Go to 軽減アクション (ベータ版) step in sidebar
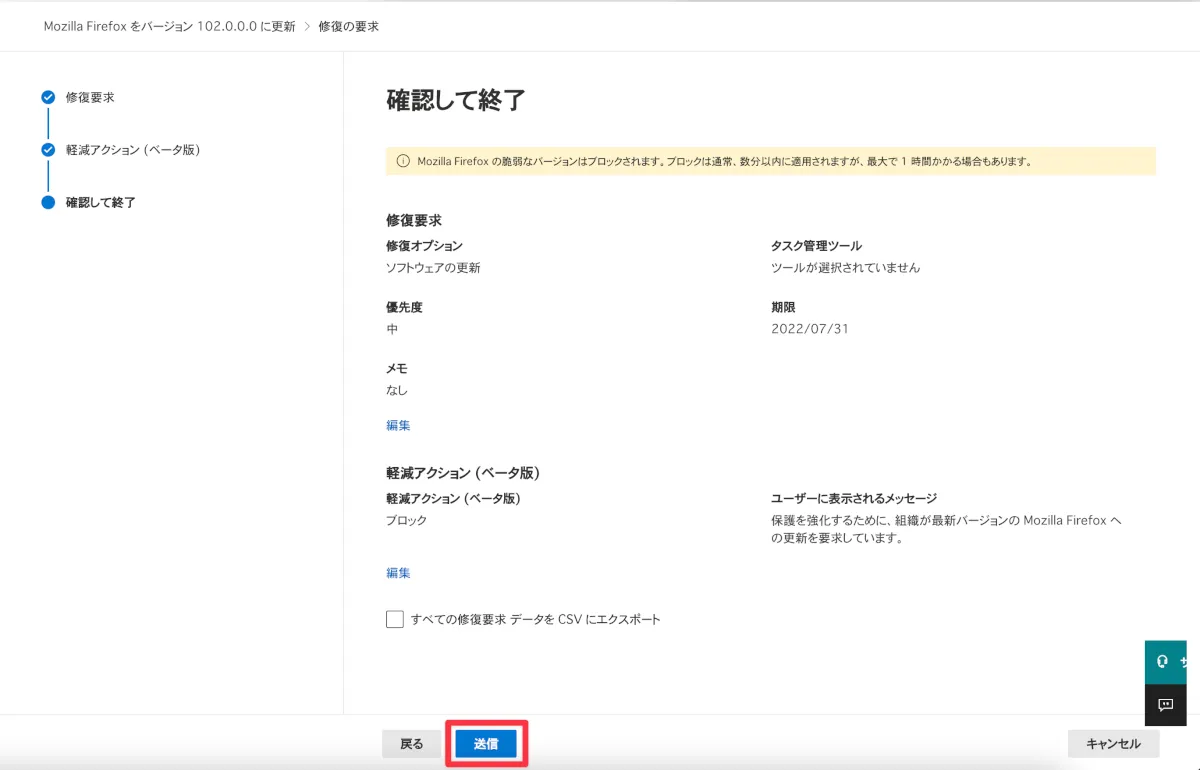 coord(133,150)
